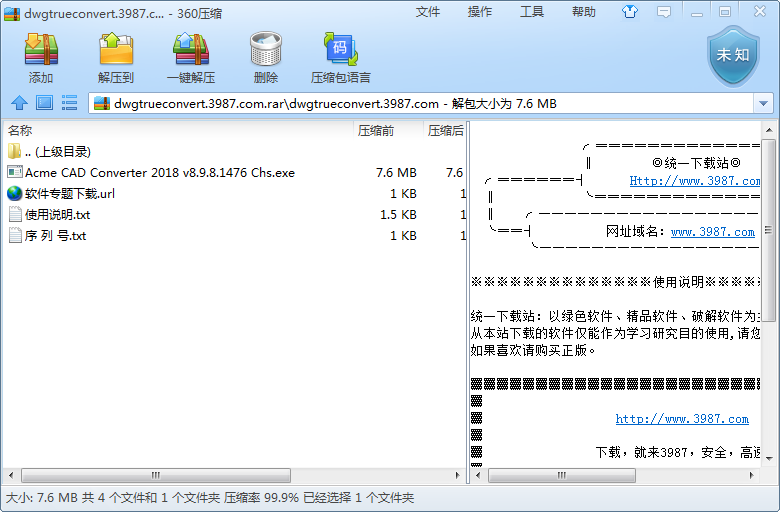Click the status bar size summary text
The image size is (780, 512).
coord(209,498)
